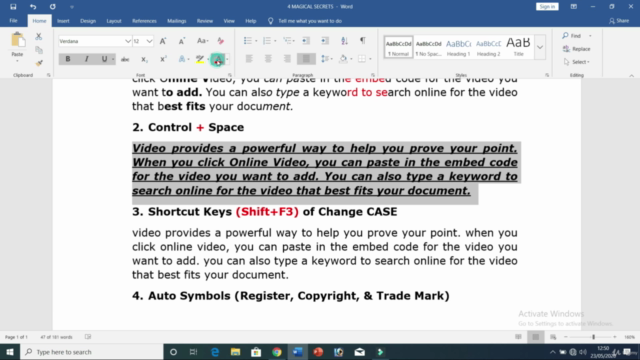Collapse the ribbon
The image size is (640, 360).
pos(631,76)
